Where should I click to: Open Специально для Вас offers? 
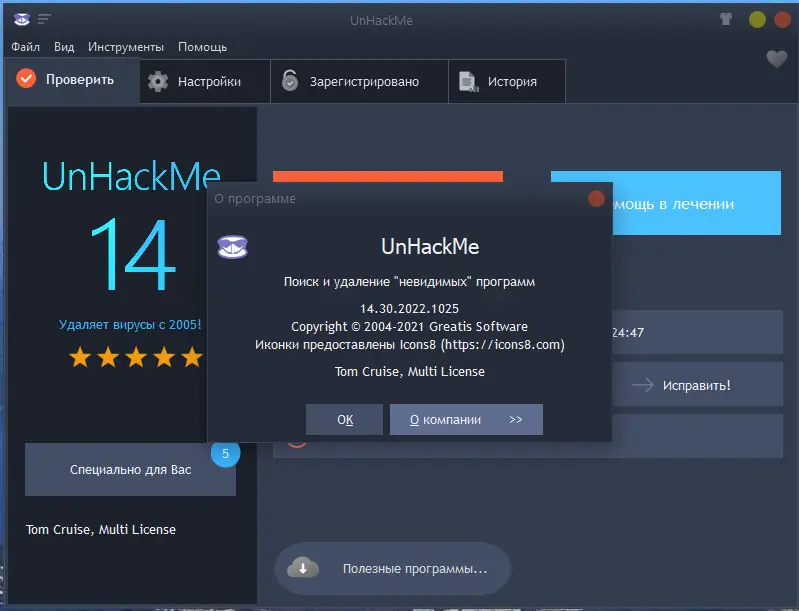(130, 469)
